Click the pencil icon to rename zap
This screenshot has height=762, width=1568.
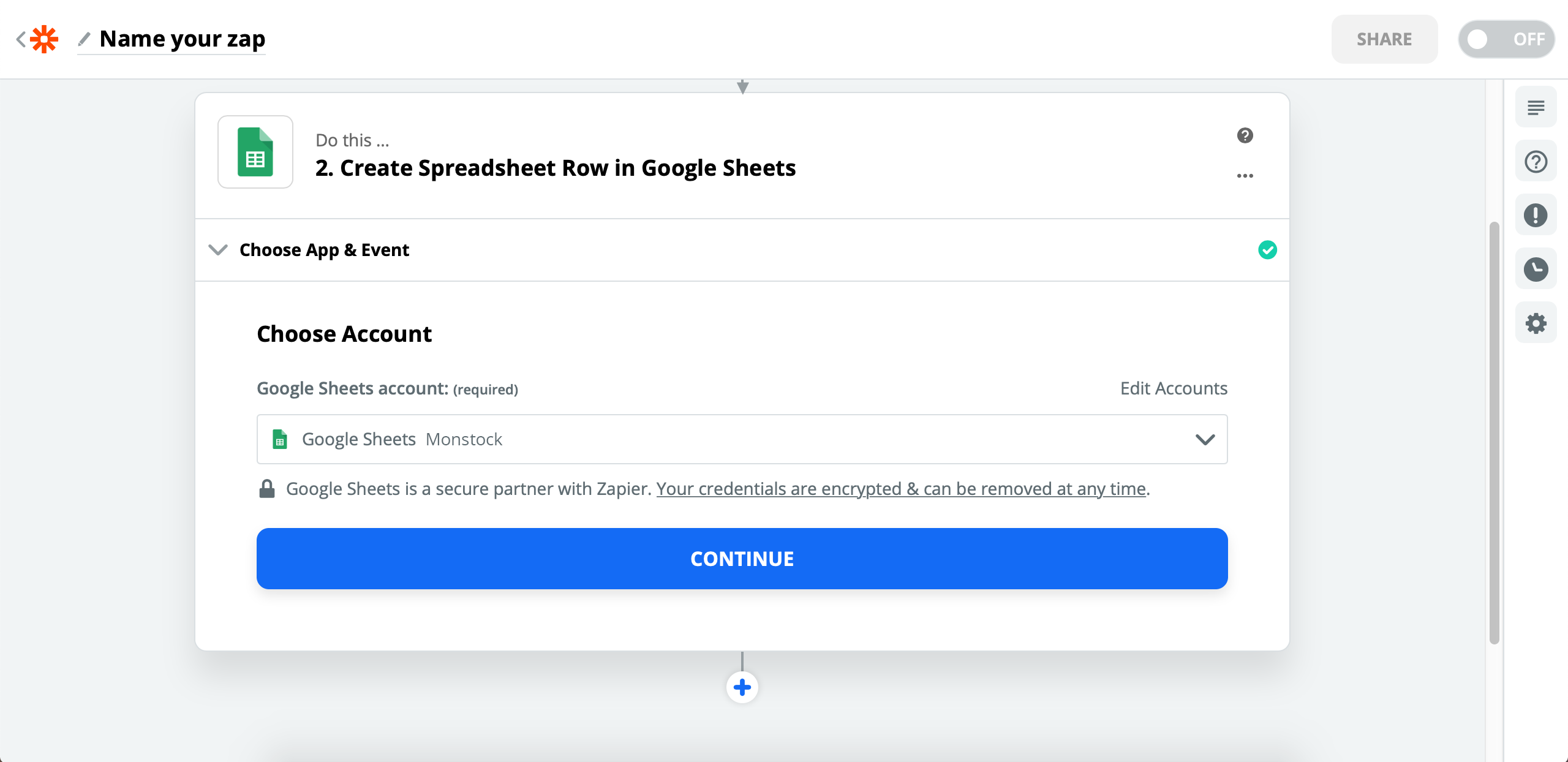click(85, 39)
